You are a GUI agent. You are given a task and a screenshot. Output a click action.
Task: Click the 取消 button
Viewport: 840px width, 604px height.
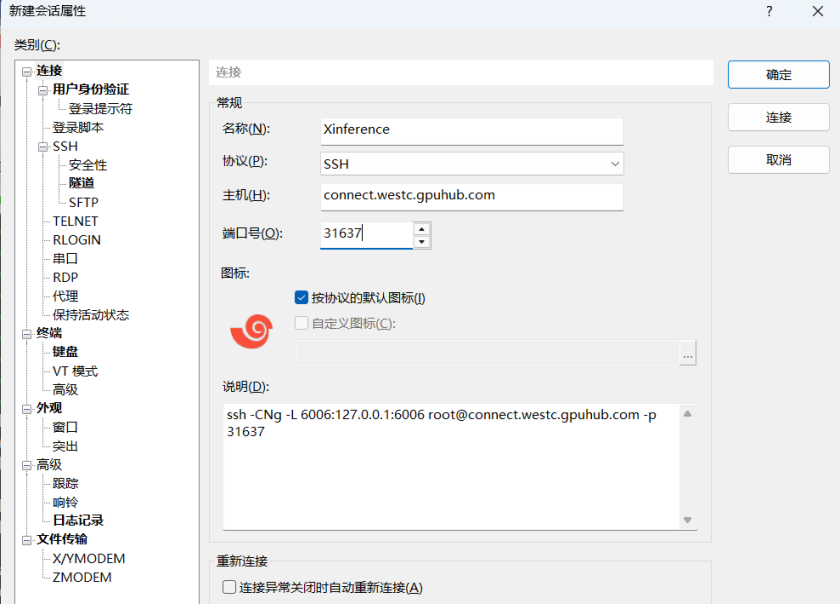pos(778,160)
